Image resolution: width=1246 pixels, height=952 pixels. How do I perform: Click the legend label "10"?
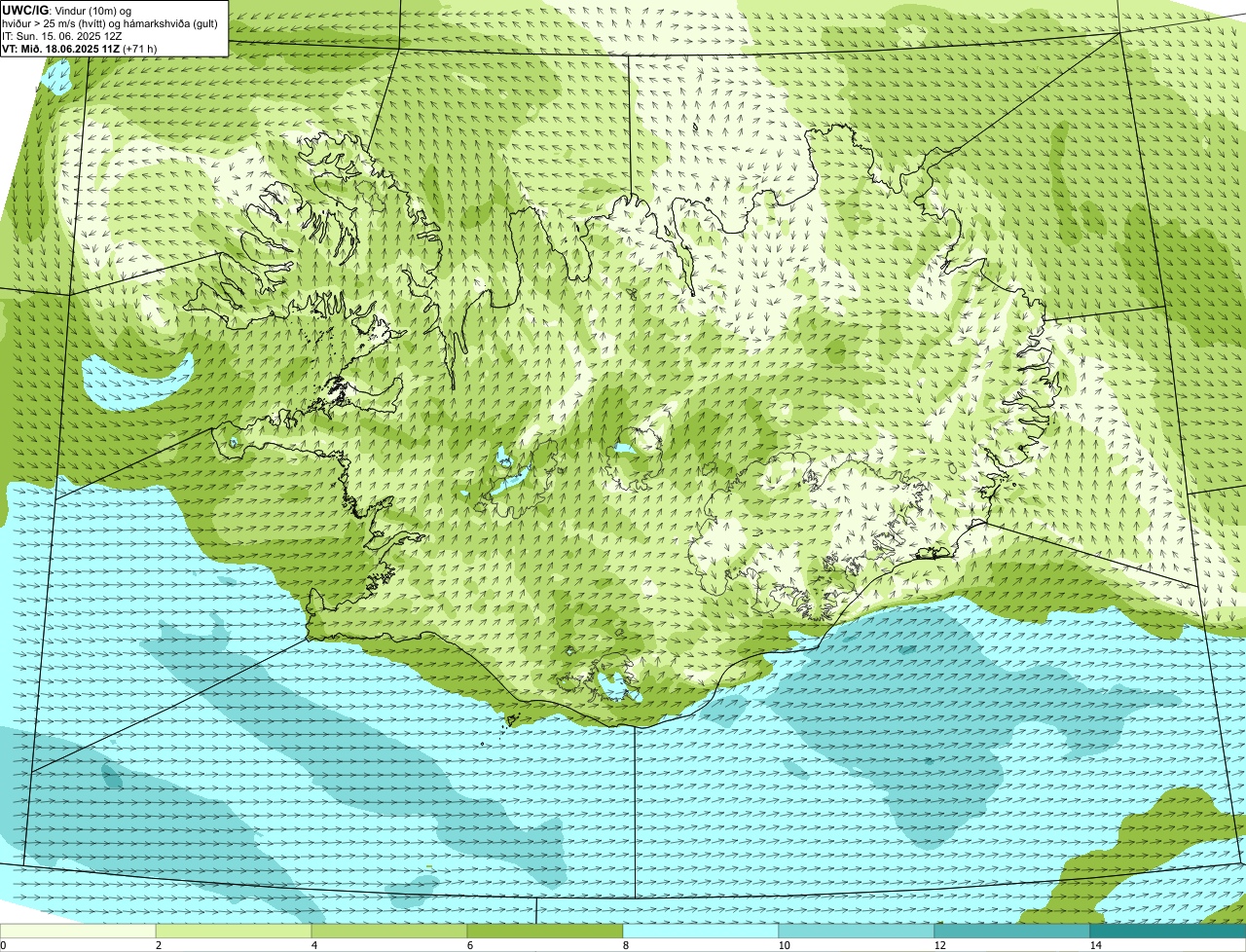[x=784, y=945]
